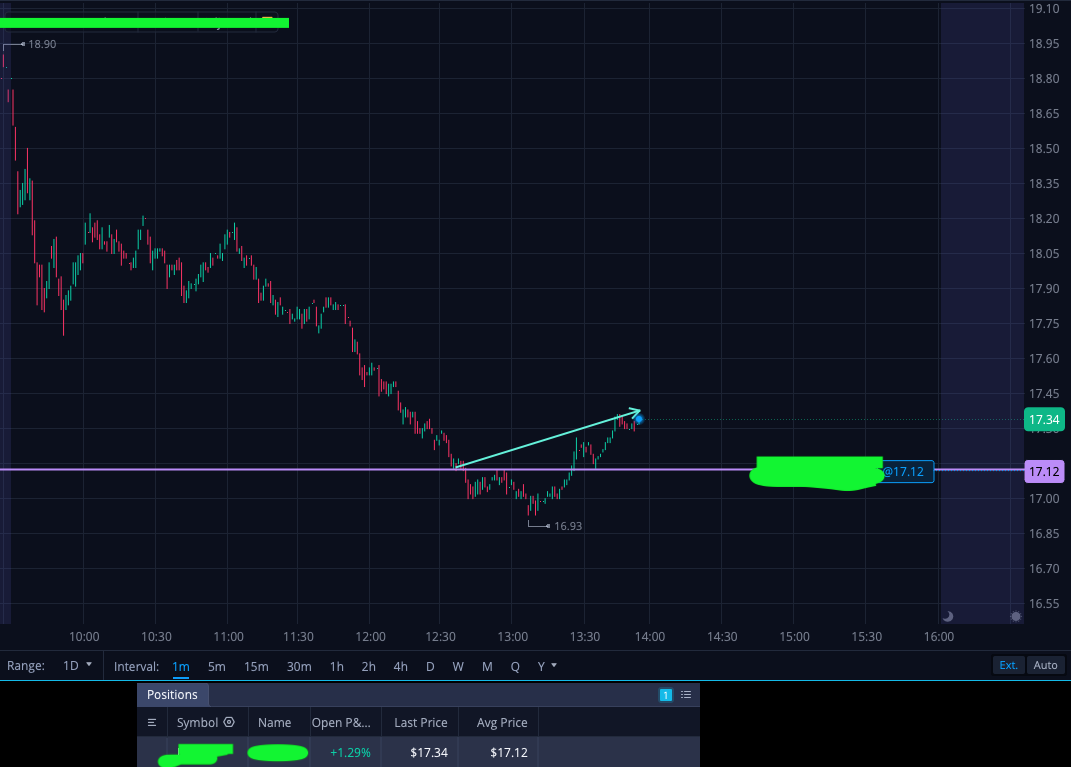Viewport: 1071px width, 767px height.
Task: Select the 15m interval button
Action: pyautogui.click(x=256, y=667)
